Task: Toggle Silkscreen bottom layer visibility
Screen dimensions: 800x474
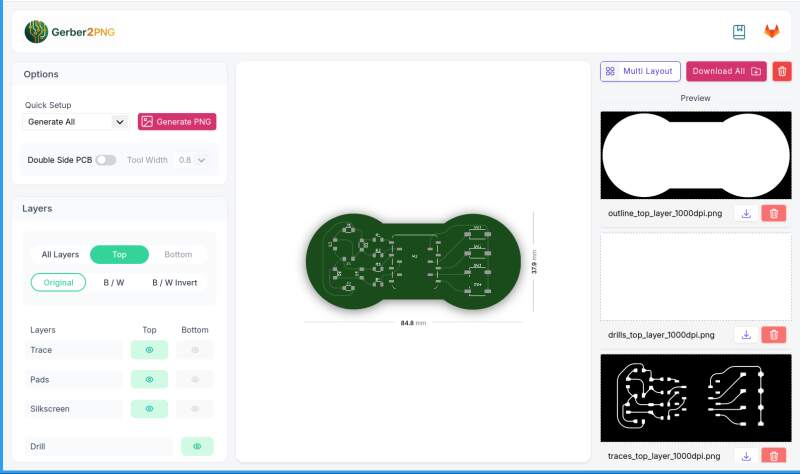Action: tap(195, 409)
